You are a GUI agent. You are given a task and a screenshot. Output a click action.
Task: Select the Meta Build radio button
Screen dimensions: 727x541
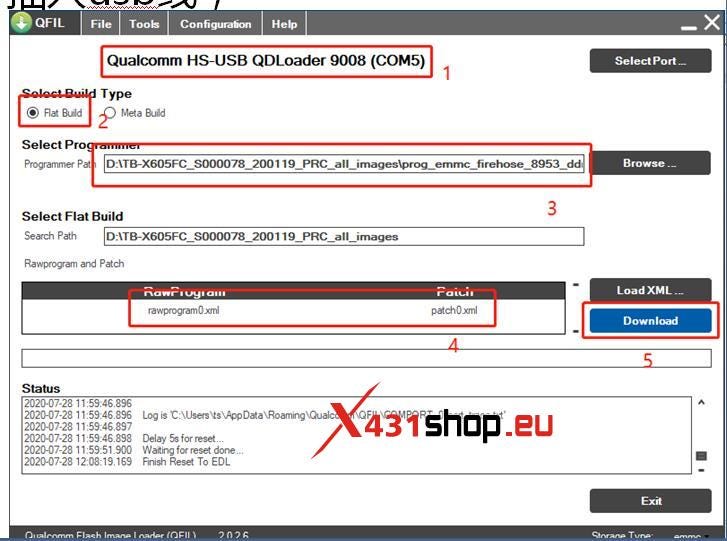click(109, 113)
